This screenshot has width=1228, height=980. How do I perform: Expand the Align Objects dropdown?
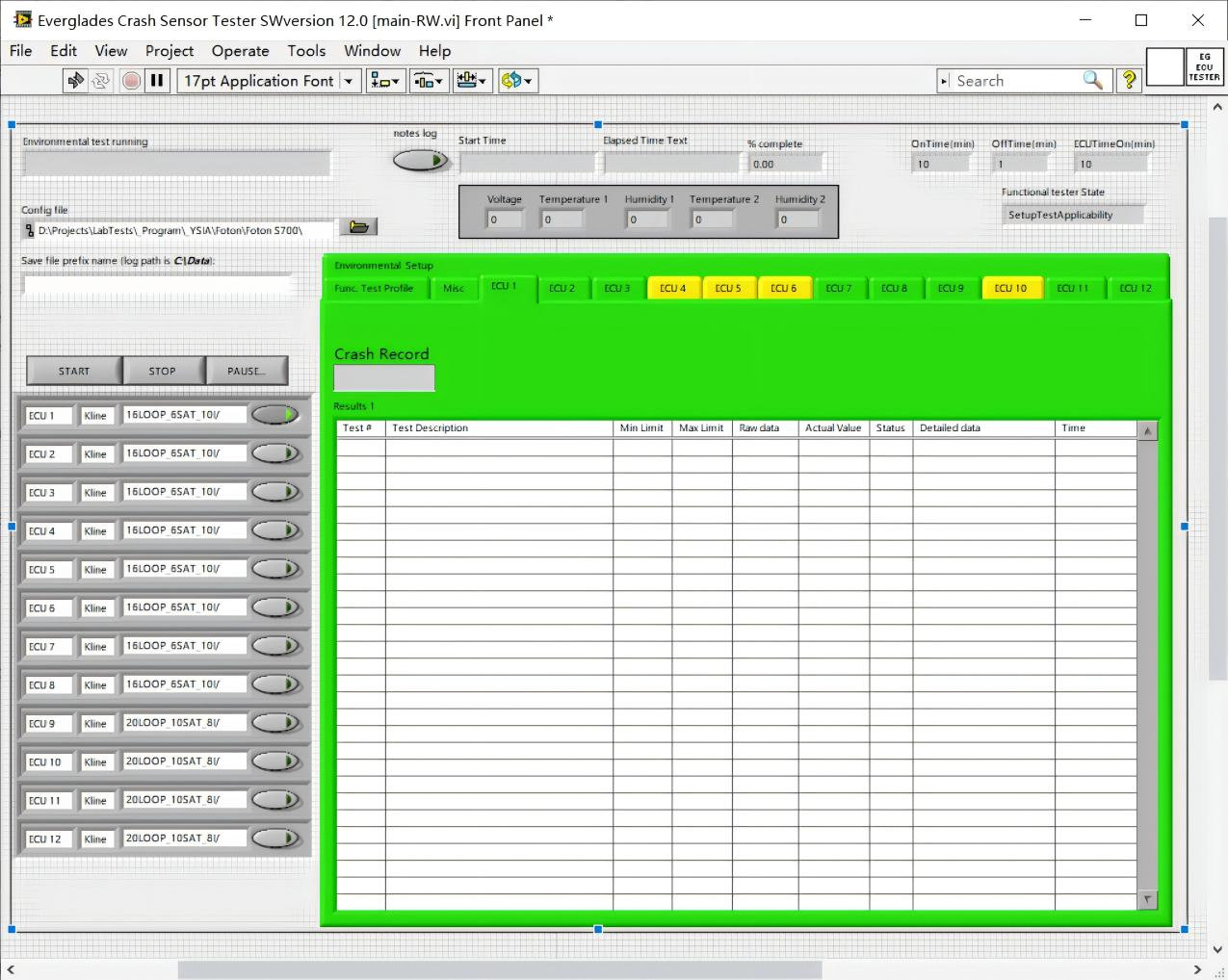[x=385, y=81]
